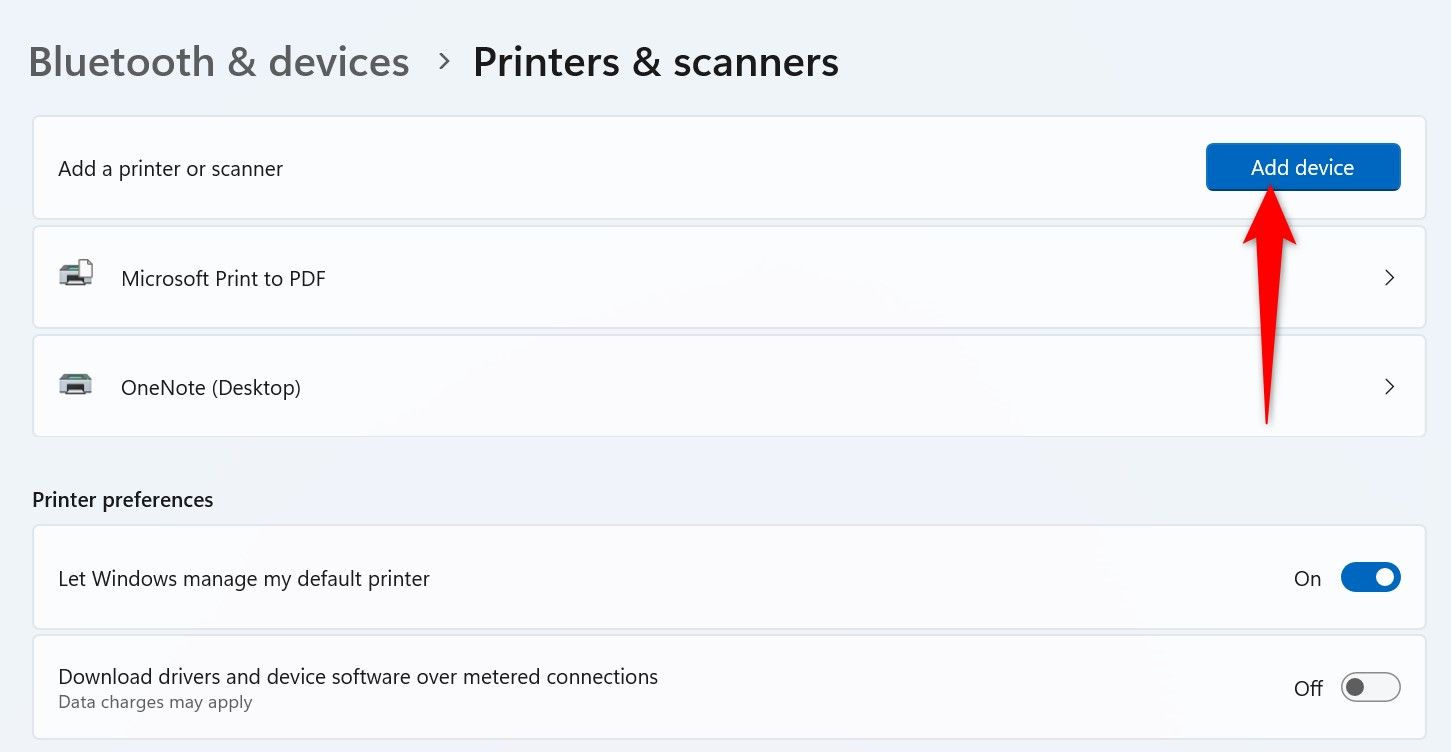Viewport: 1451px width, 752px height.
Task: Open the Microsoft Print to PDF label
Action: tap(223, 279)
